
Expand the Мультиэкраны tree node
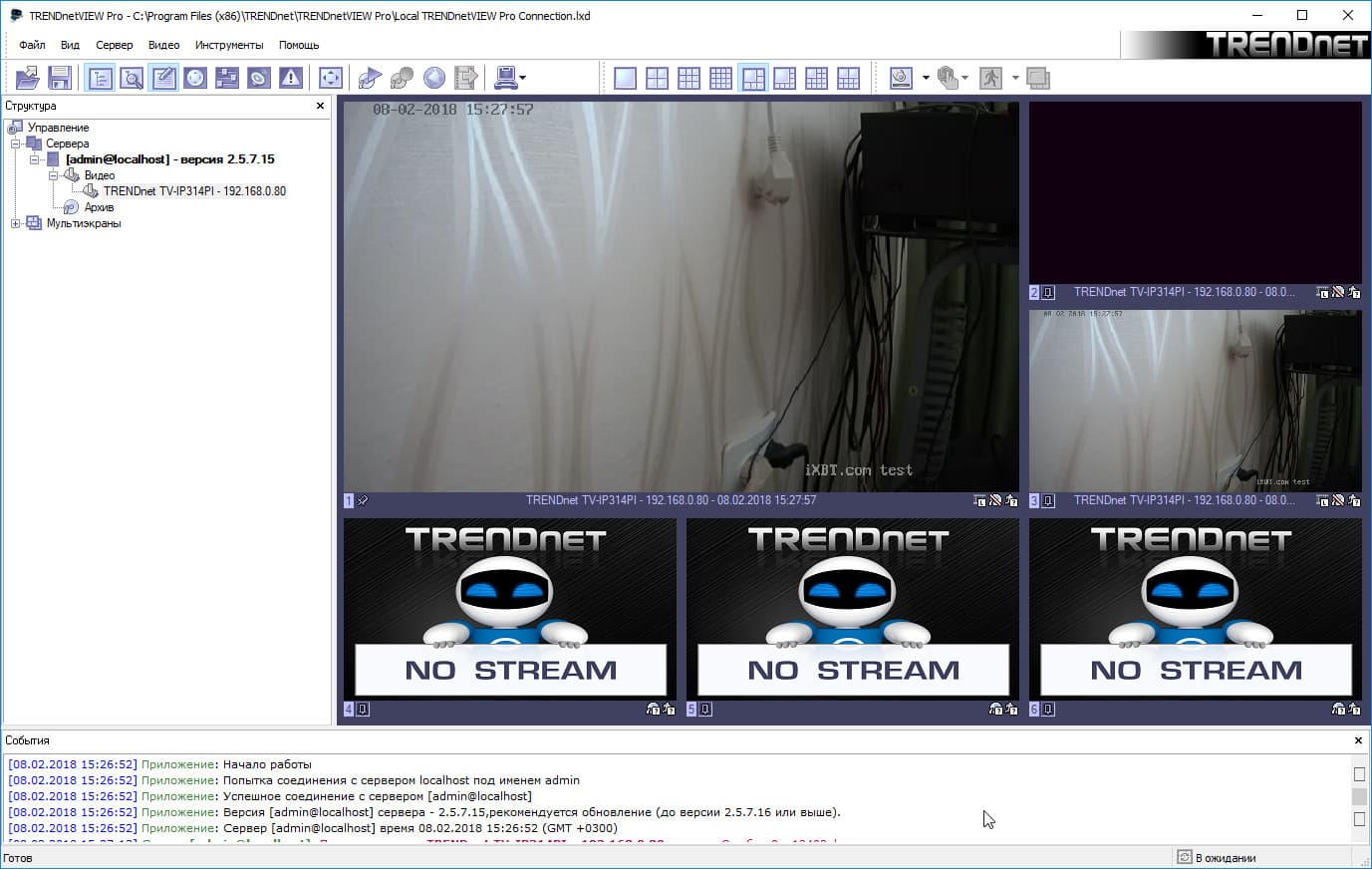pos(16,223)
